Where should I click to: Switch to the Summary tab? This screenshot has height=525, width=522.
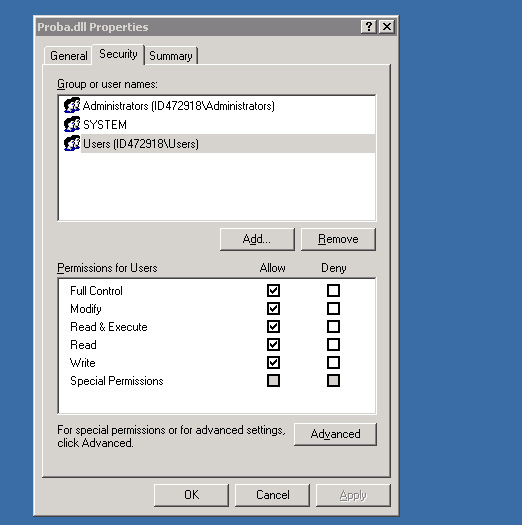coord(171,56)
